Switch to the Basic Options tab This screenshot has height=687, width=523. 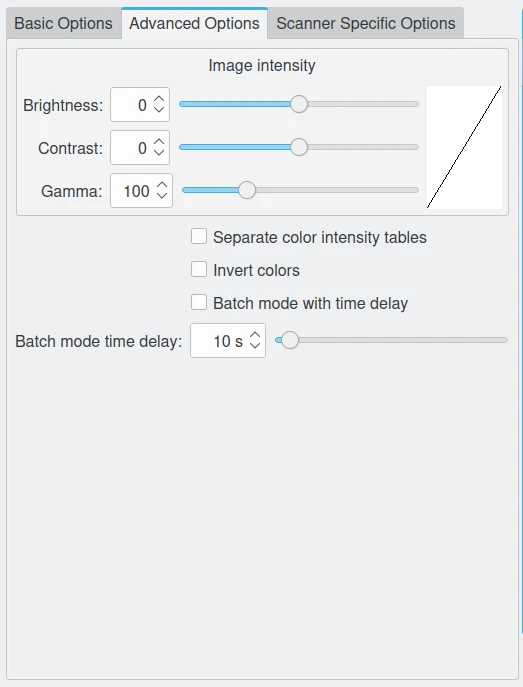64,23
